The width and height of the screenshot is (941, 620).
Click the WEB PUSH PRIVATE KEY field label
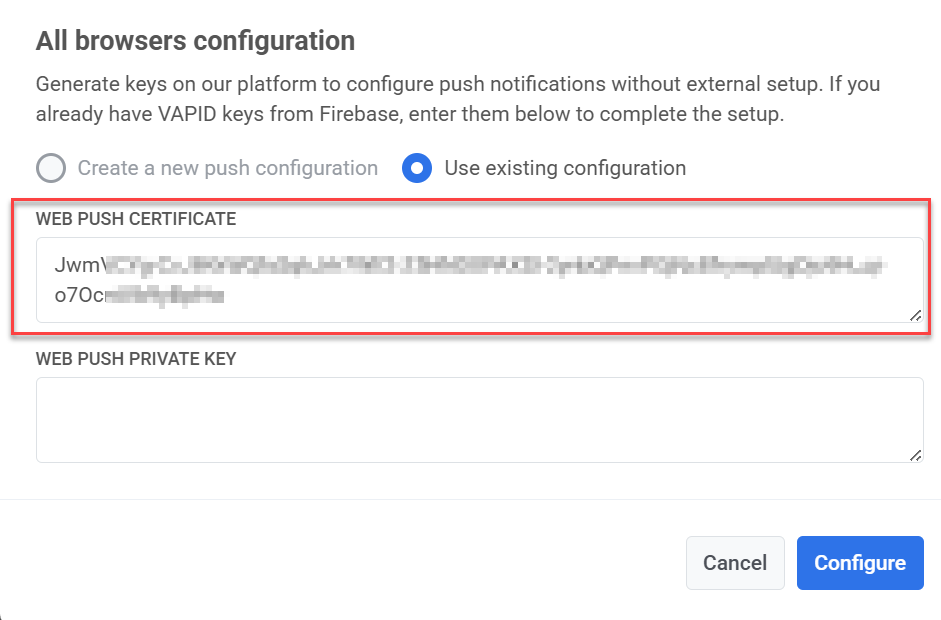pyautogui.click(x=135, y=359)
